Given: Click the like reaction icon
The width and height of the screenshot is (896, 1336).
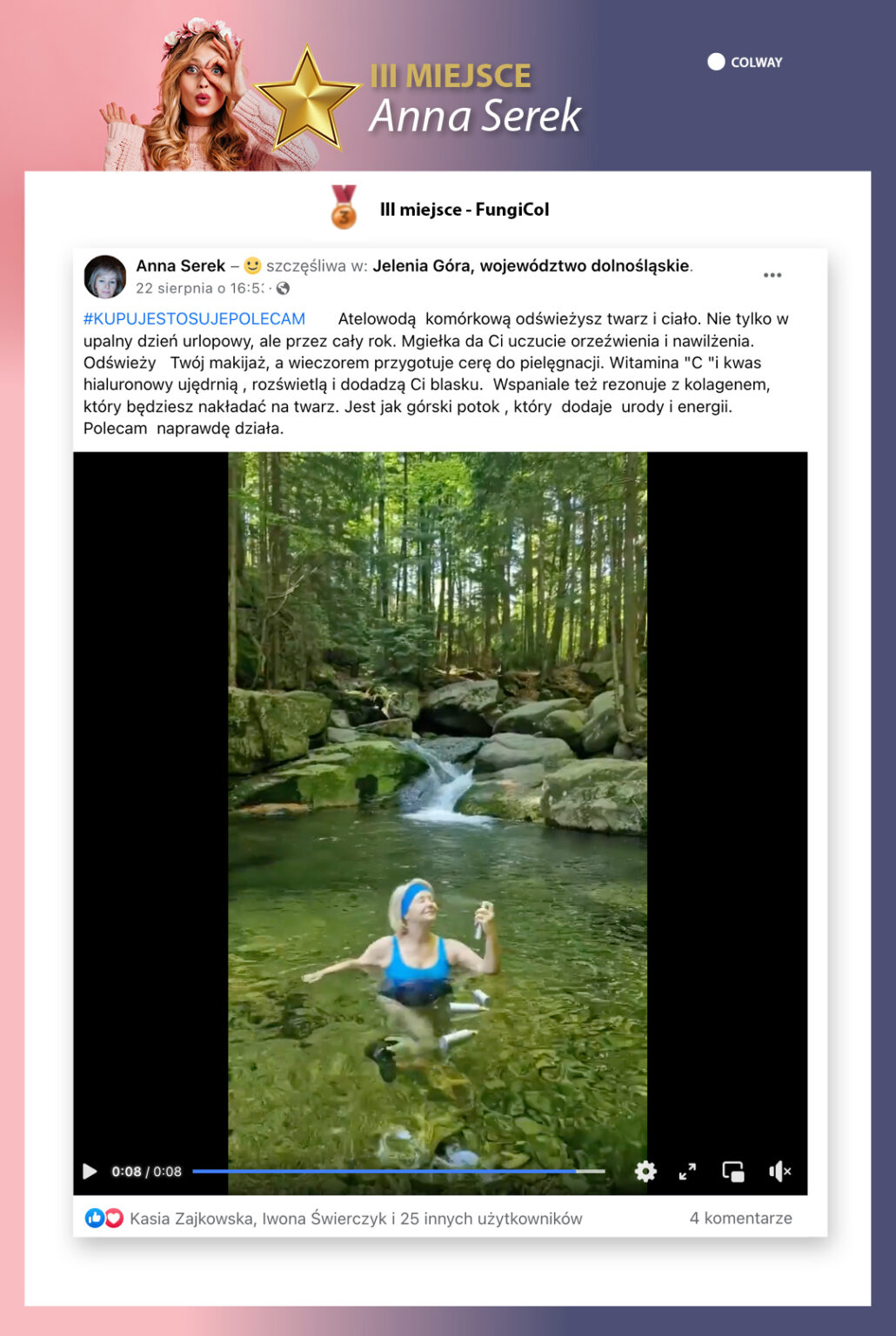Looking at the screenshot, I should [x=94, y=1219].
